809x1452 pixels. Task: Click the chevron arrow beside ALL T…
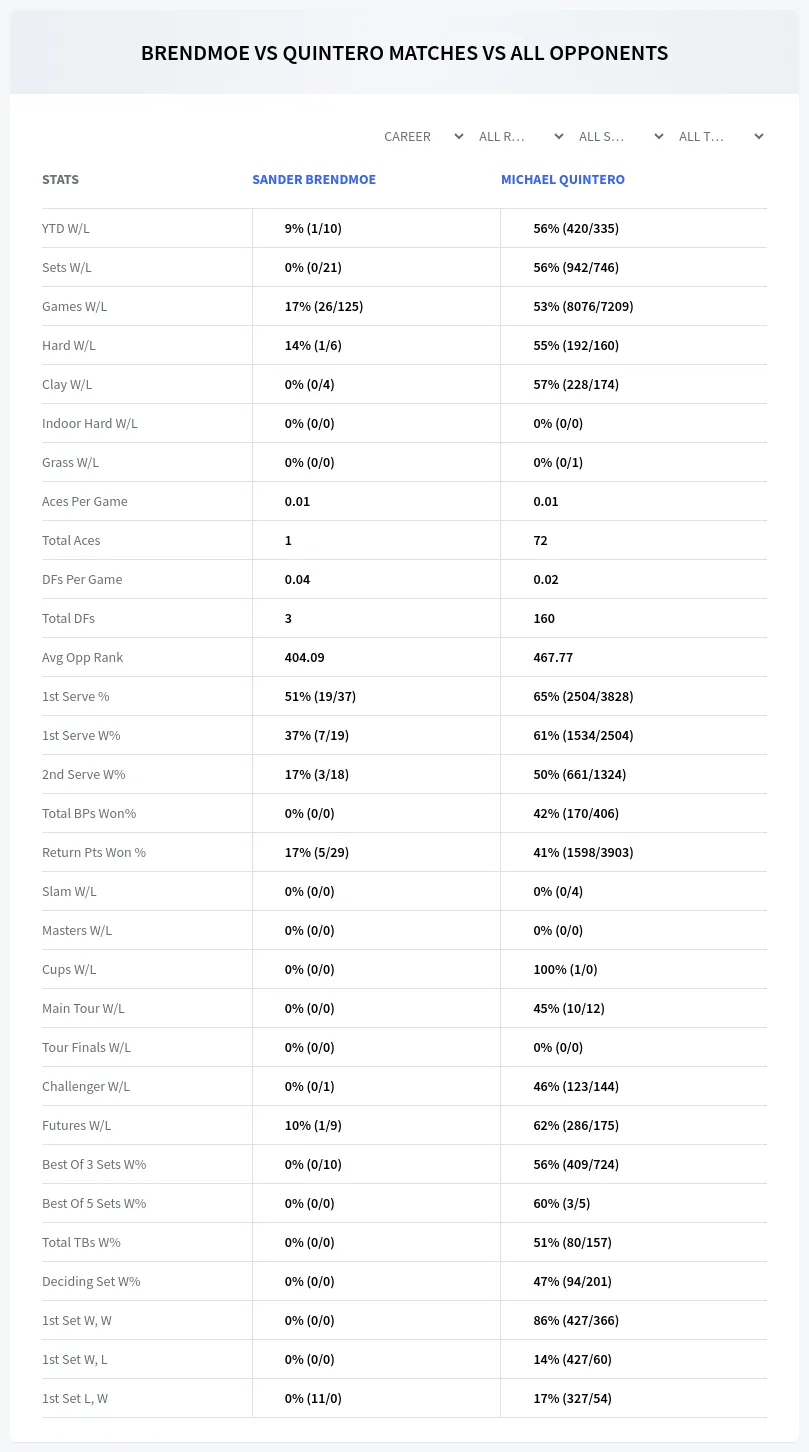coord(758,137)
